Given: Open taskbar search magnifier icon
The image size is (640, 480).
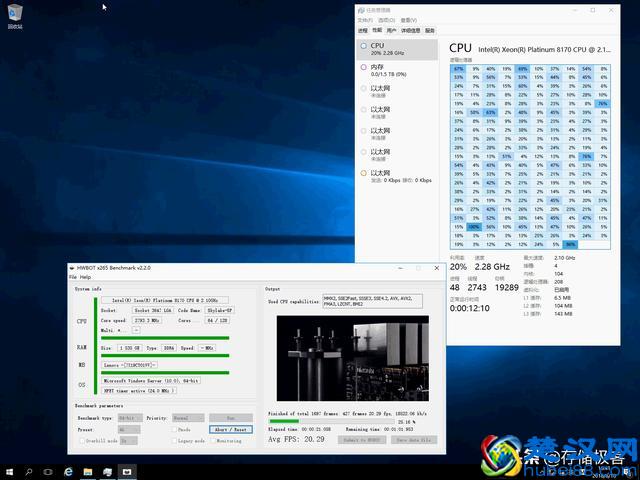Looking at the screenshot, I should click(x=30, y=471).
